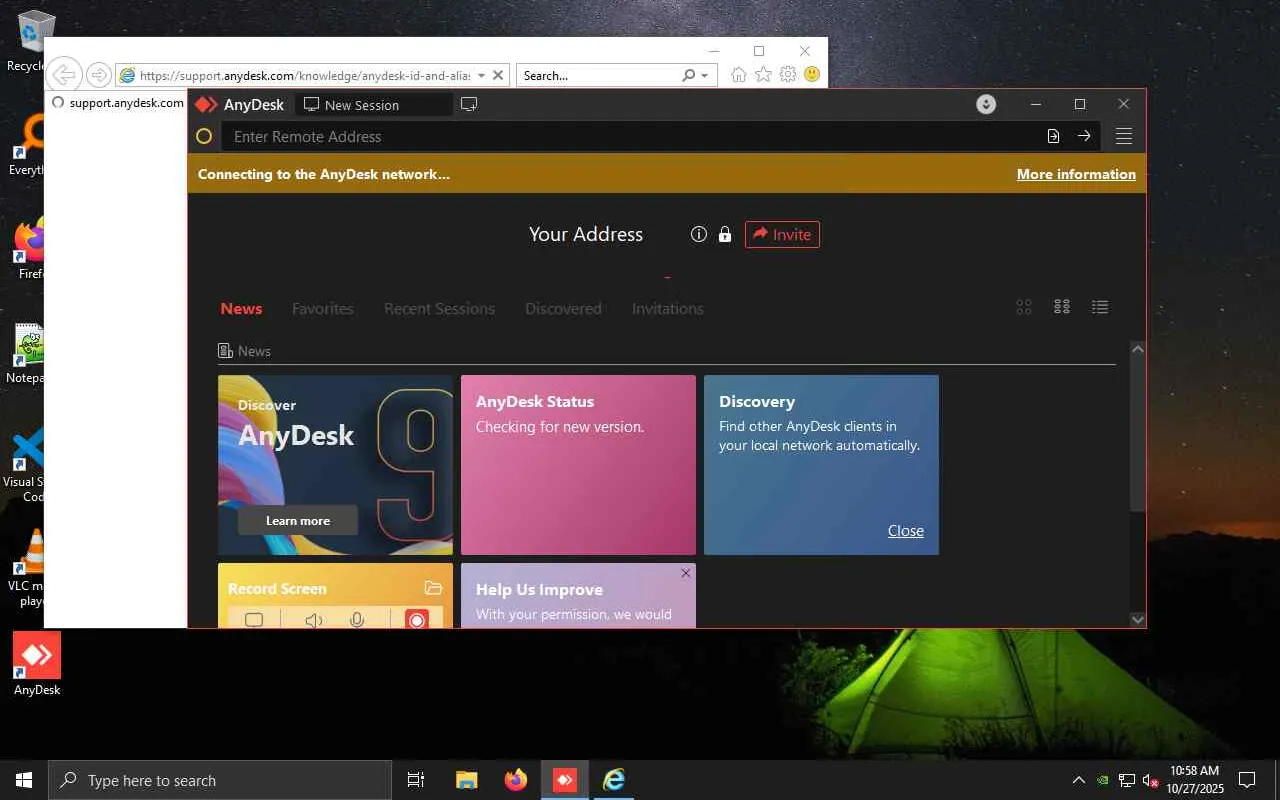Expand the search provider dropdown in Internet Explorer
This screenshot has height=800, width=1280.
(705, 75)
